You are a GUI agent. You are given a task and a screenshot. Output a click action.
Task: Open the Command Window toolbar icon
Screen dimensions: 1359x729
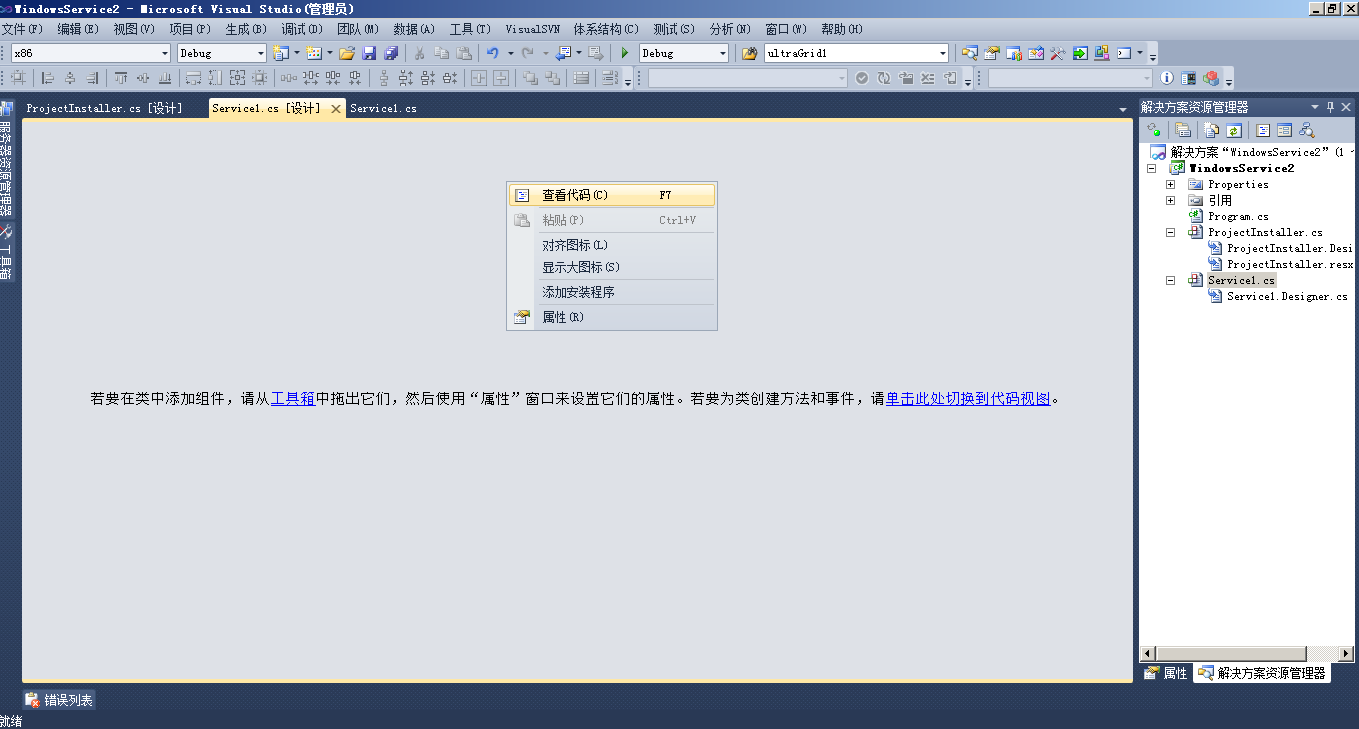(1124, 53)
